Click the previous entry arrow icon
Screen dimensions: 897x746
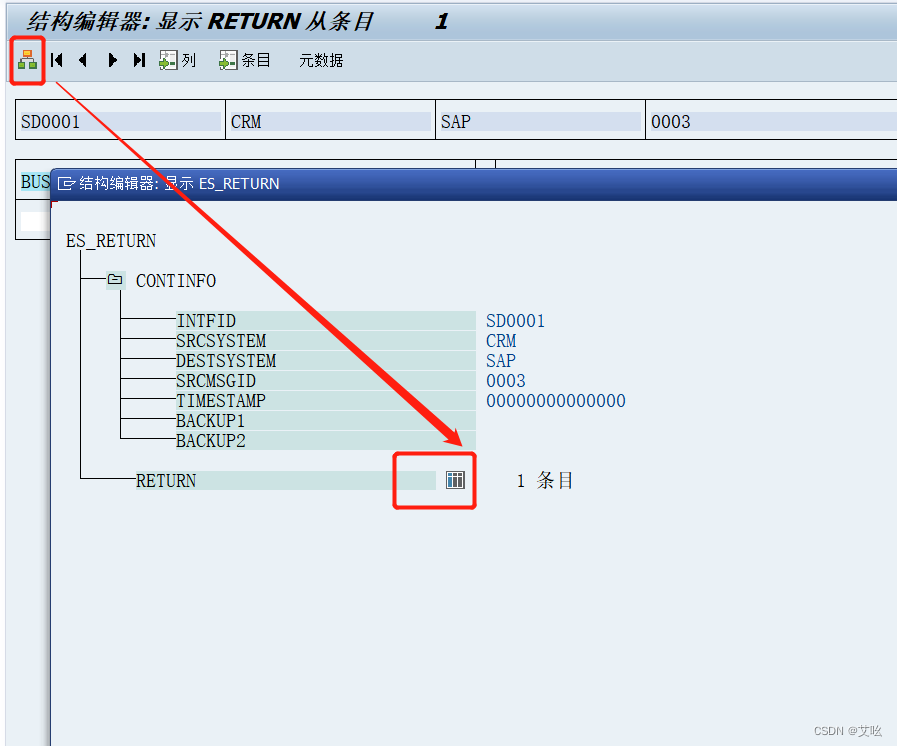click(x=84, y=60)
